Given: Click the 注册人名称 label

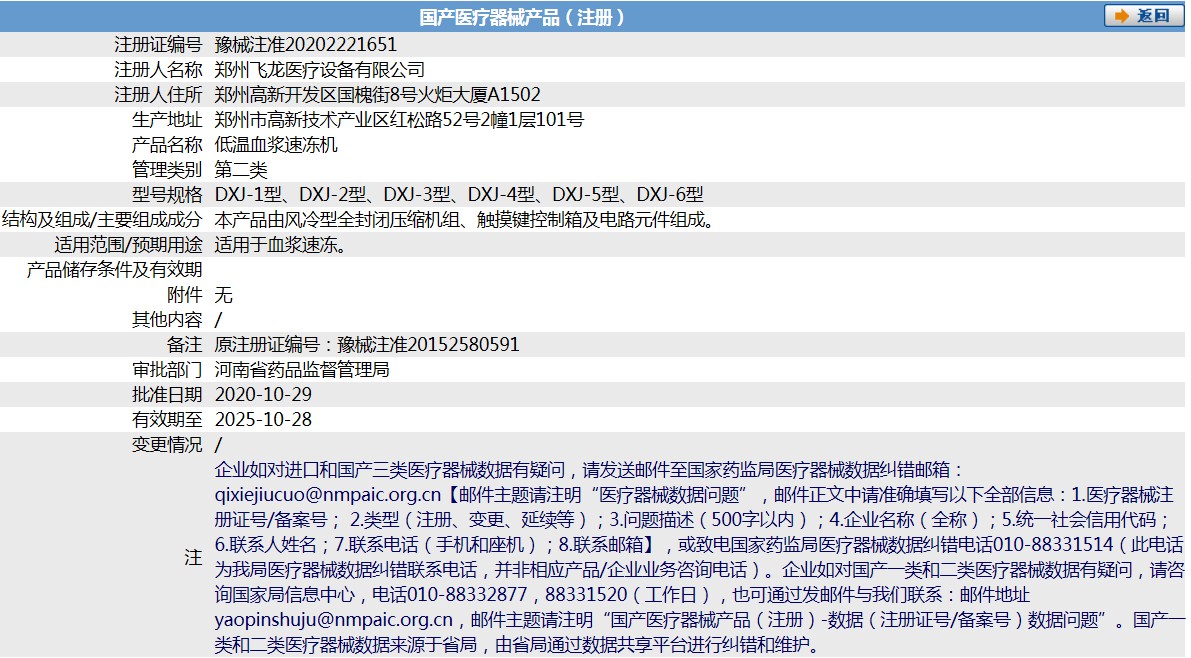Looking at the screenshot, I should pos(158,70).
